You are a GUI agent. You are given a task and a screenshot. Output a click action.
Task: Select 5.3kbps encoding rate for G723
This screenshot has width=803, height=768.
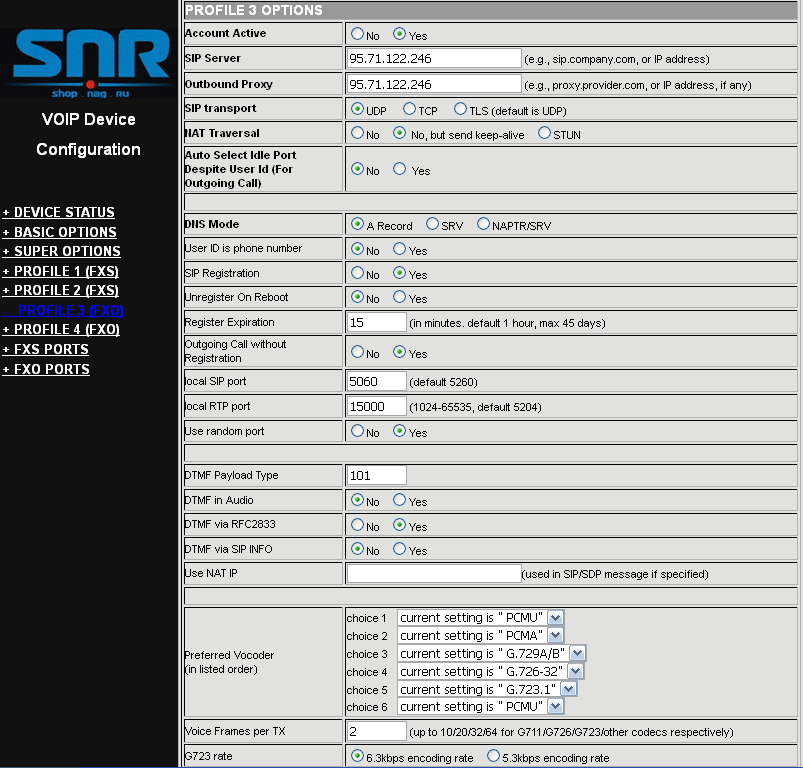tap(492, 757)
